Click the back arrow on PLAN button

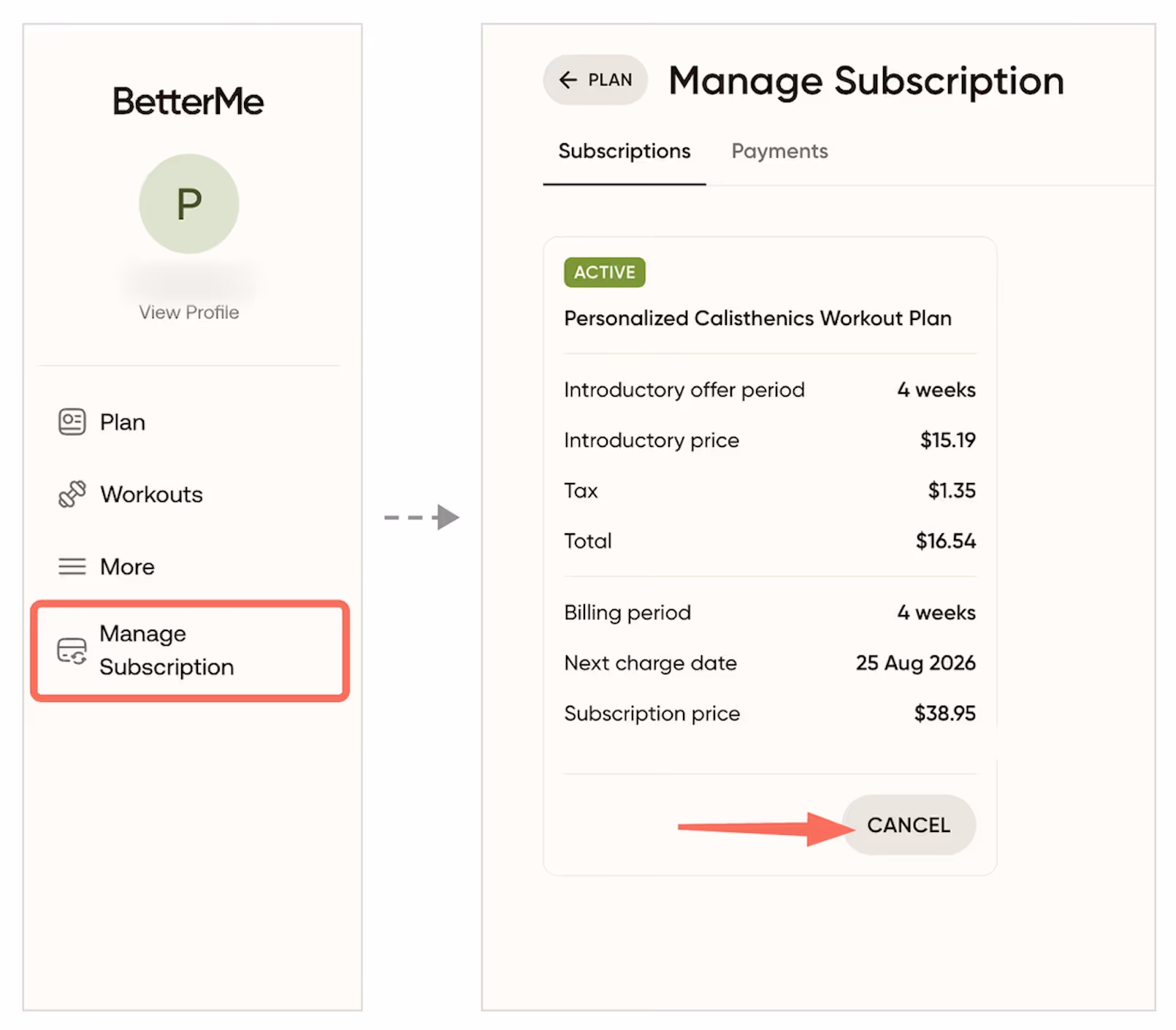click(568, 80)
